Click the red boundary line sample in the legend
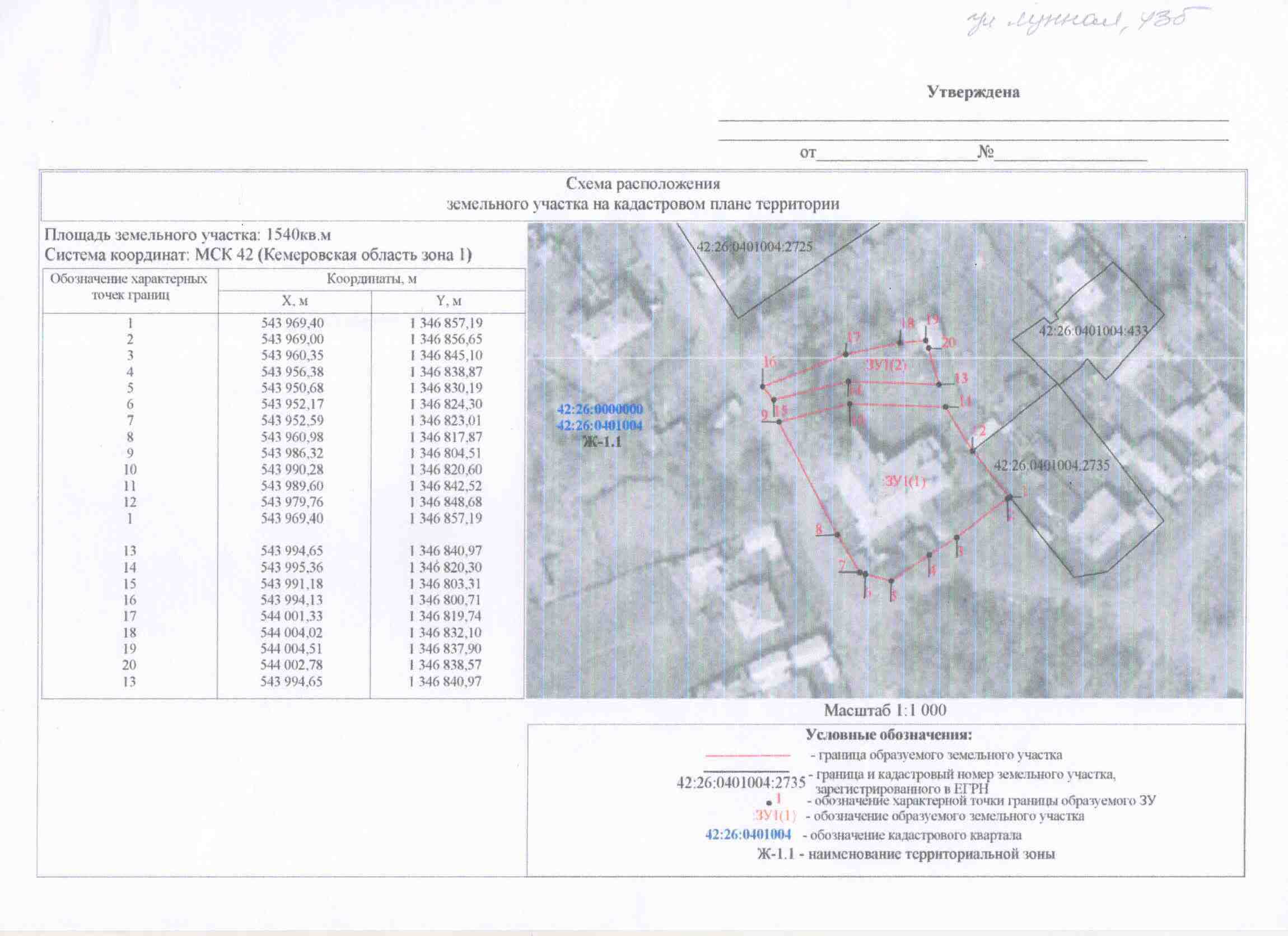The height and width of the screenshot is (936, 1288). 748,757
